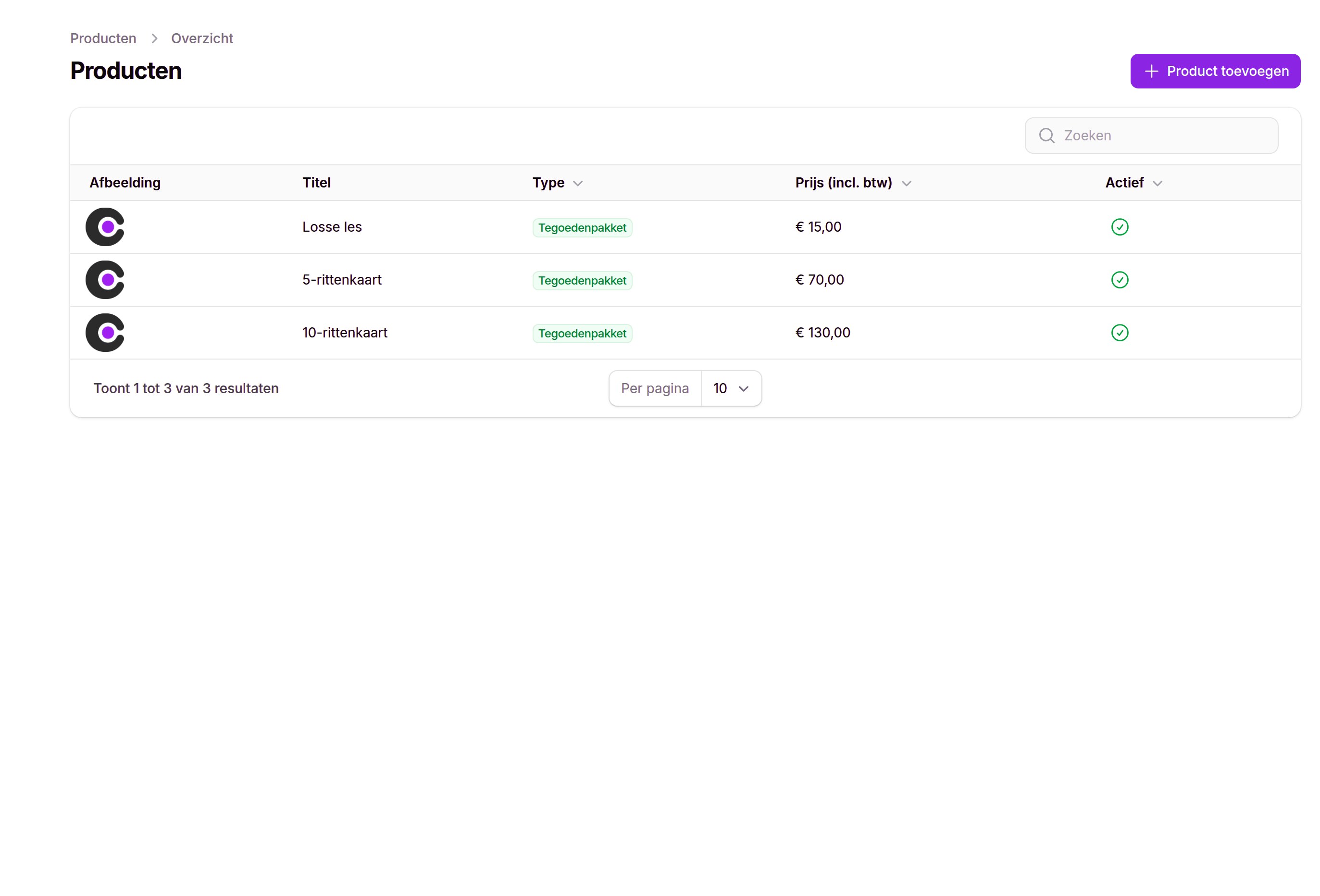Open the 10-rittenkaart title
The image size is (1320, 896).
[345, 333]
